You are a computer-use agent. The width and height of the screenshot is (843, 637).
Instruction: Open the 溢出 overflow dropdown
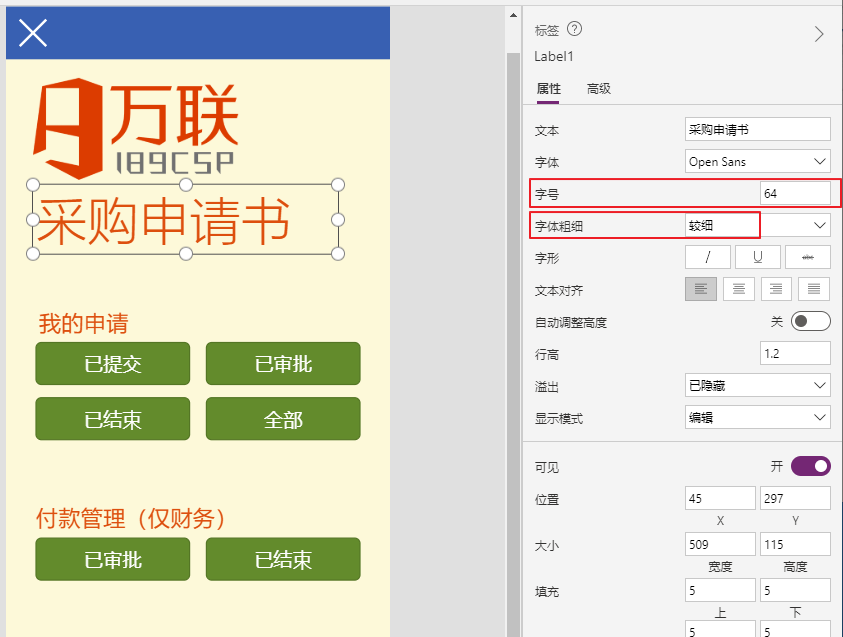758,385
